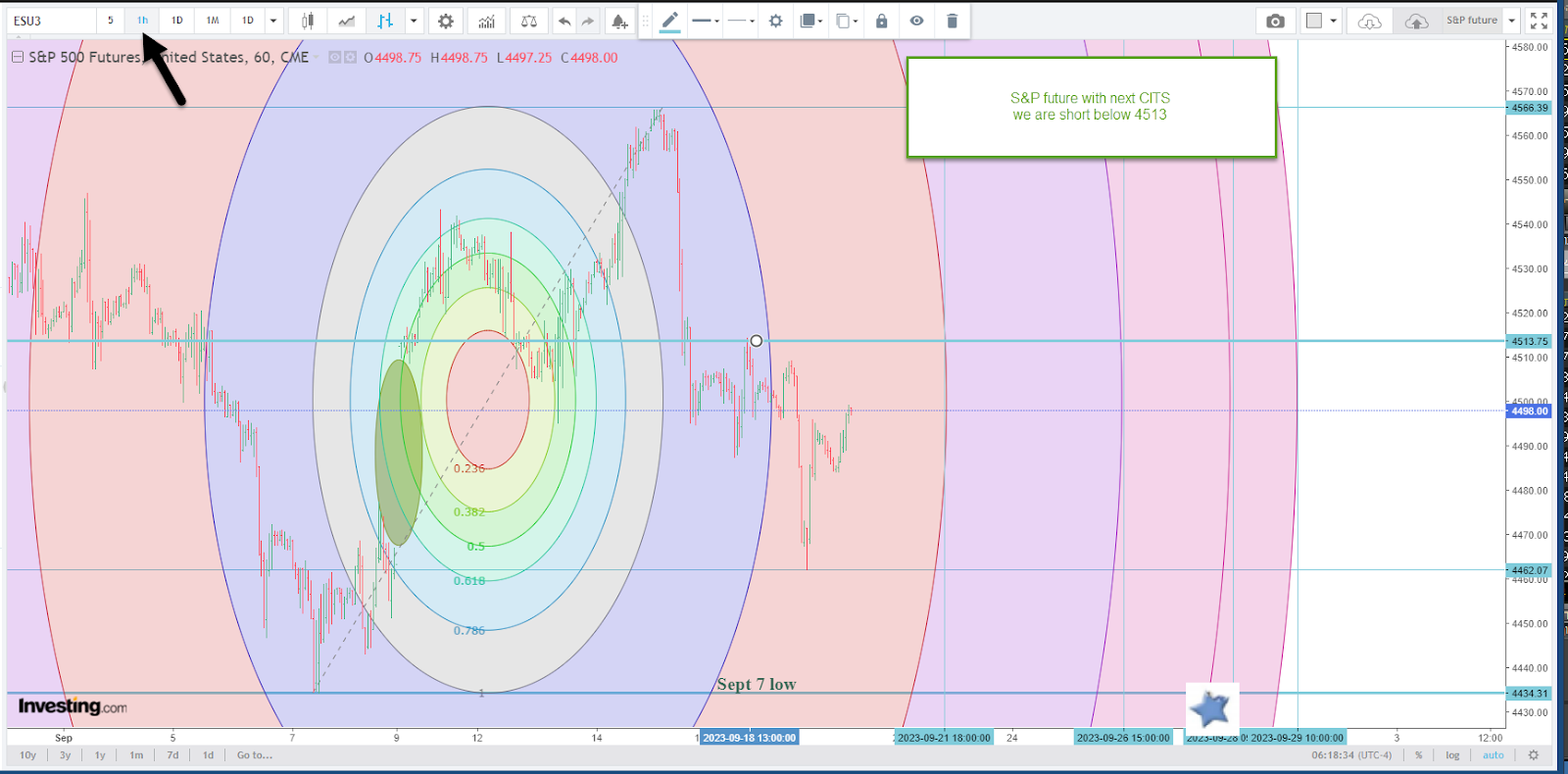
Task: Open drawing settings gear in floating toolbar
Action: tap(776, 21)
